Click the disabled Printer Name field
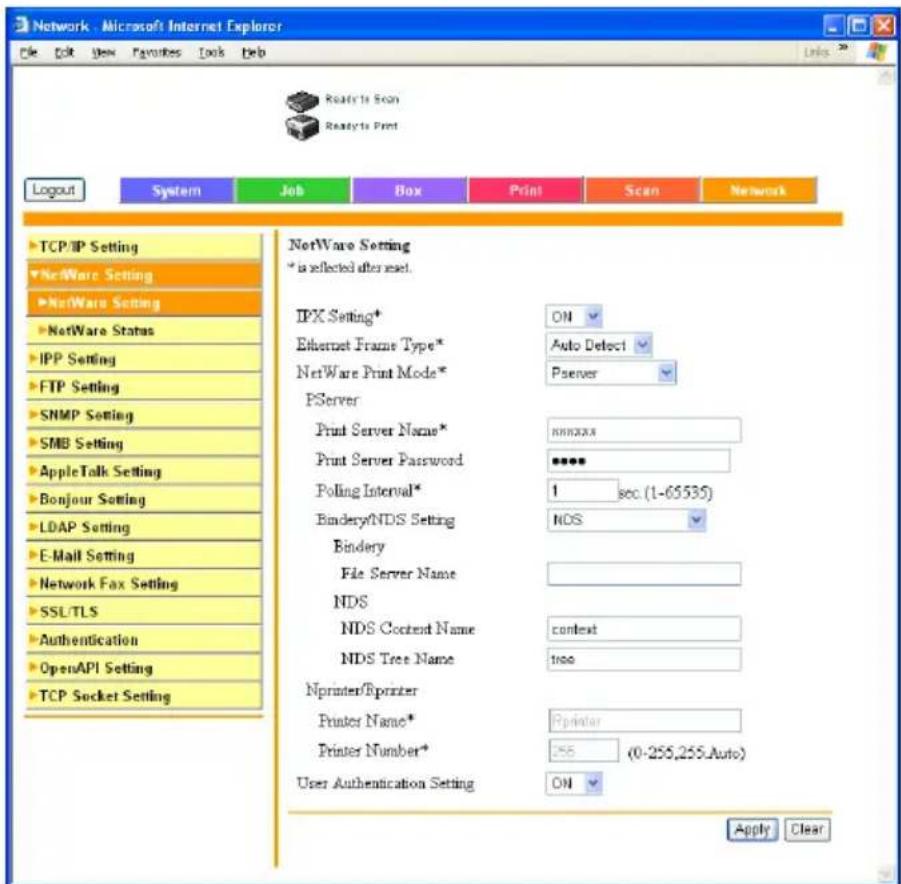Screen dimensions: 901x884 [644, 721]
